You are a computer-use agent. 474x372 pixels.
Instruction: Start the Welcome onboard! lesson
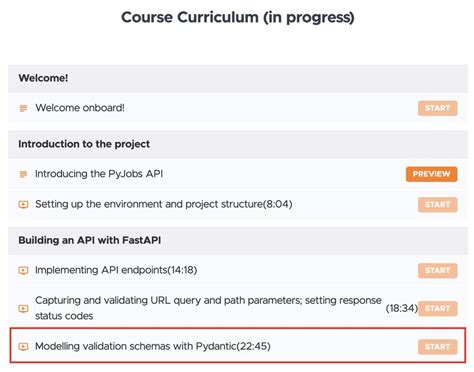point(438,108)
